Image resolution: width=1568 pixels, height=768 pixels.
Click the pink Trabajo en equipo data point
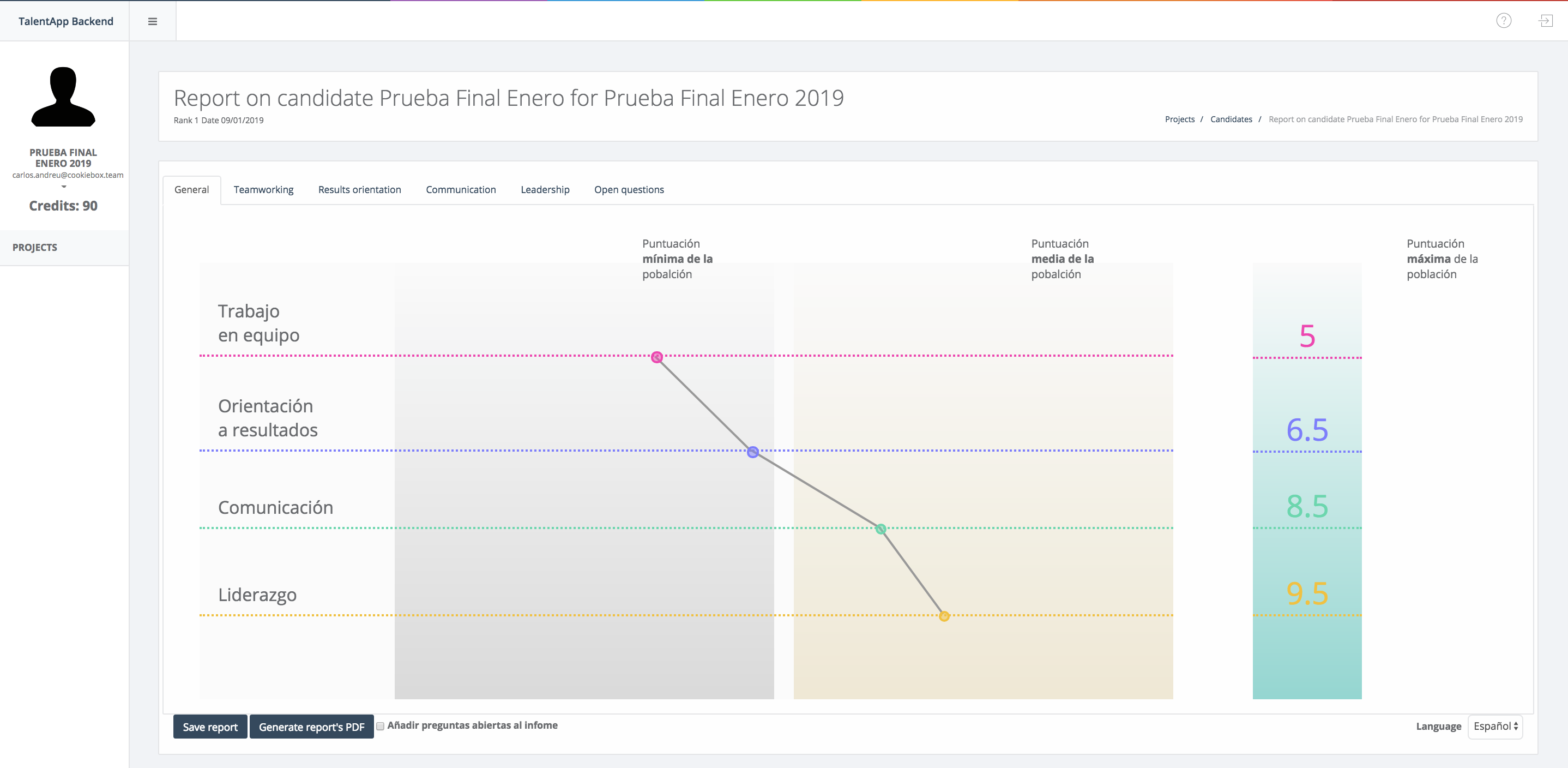(657, 357)
